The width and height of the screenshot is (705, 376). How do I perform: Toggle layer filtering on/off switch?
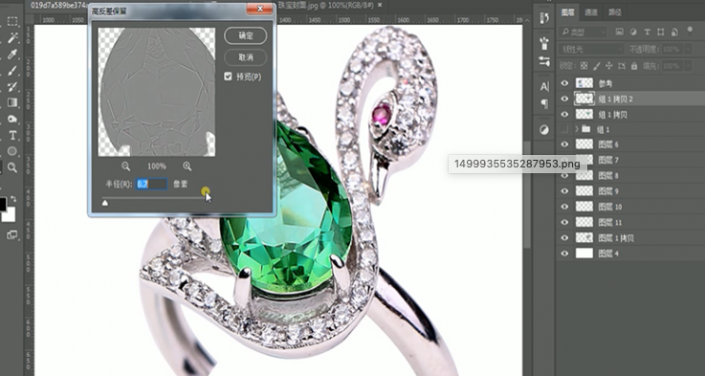point(690,31)
